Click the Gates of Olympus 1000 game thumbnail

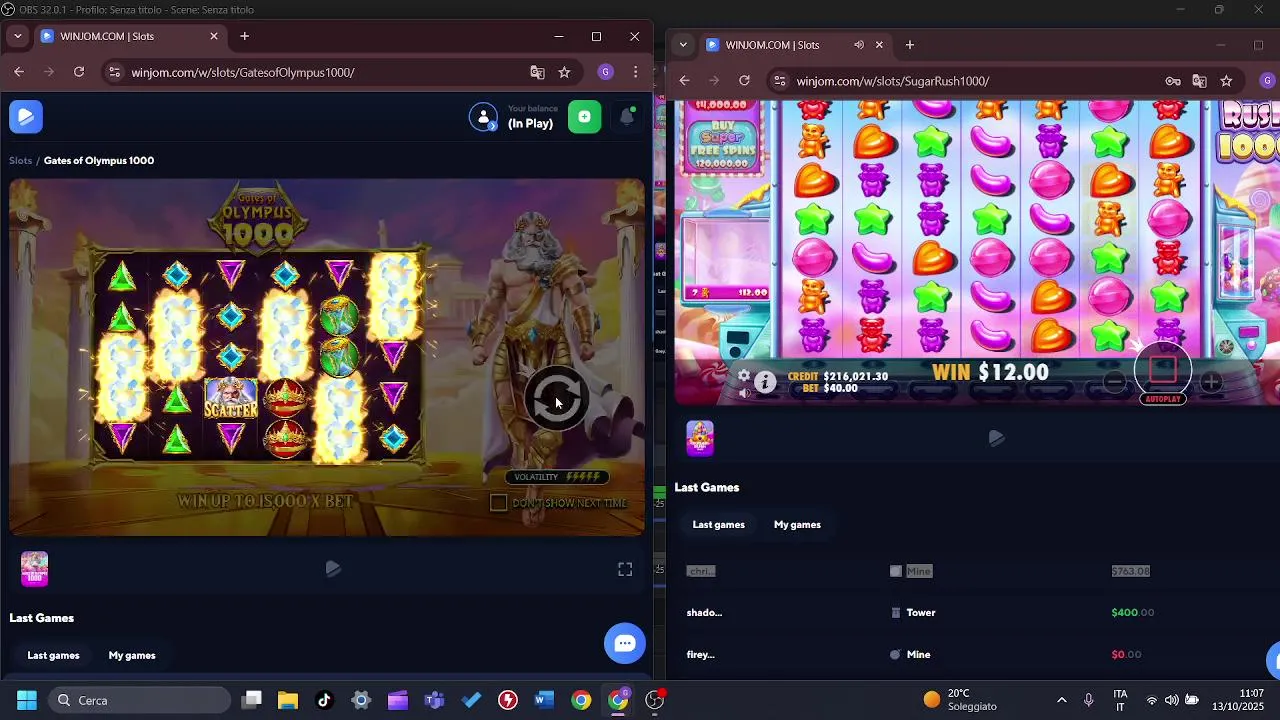click(x=35, y=569)
